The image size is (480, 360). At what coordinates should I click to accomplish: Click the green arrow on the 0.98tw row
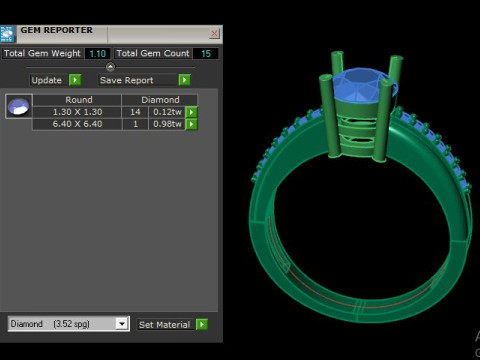pyautogui.click(x=191, y=124)
